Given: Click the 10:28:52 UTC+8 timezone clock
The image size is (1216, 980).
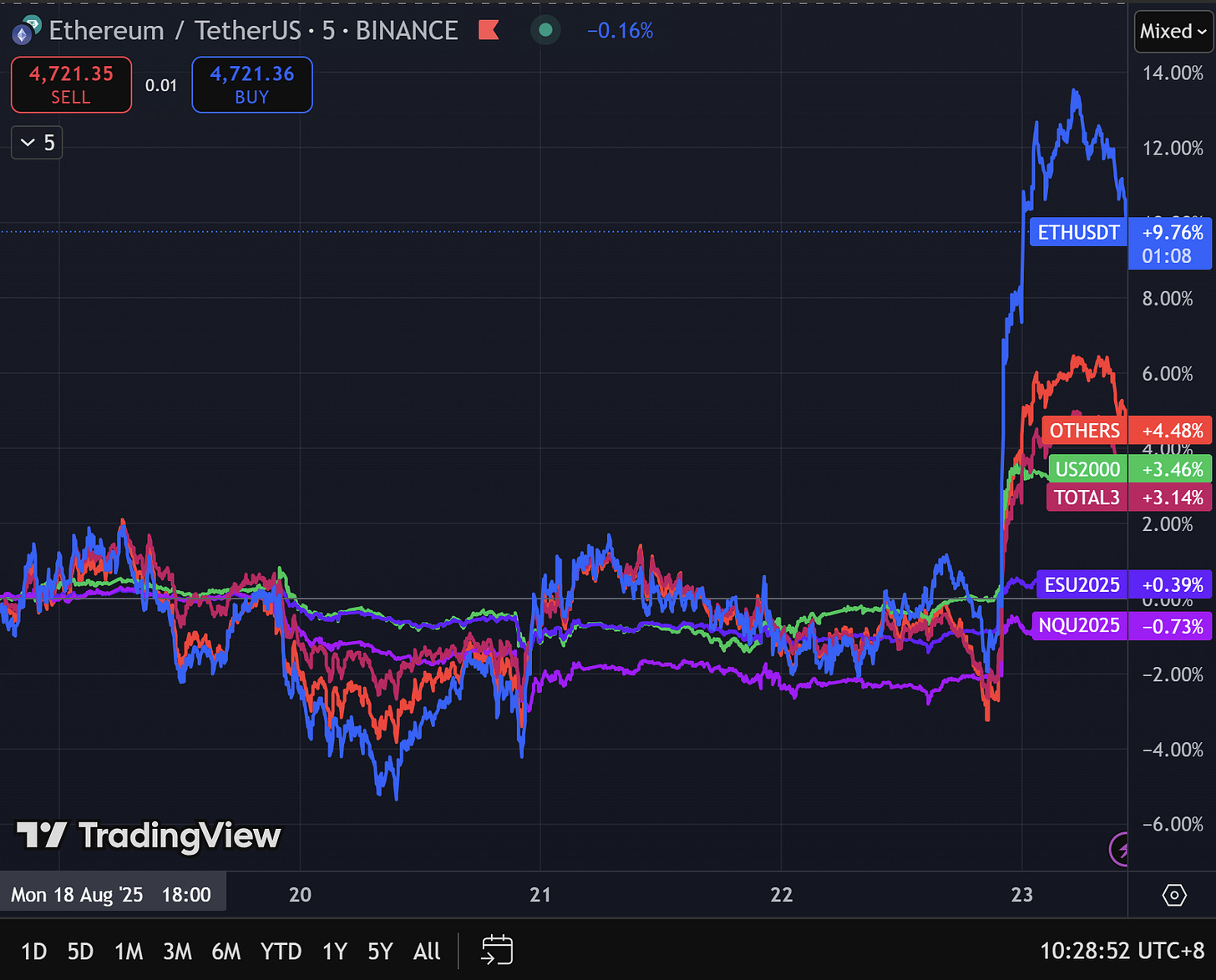Looking at the screenshot, I should pyautogui.click(x=1122, y=951).
